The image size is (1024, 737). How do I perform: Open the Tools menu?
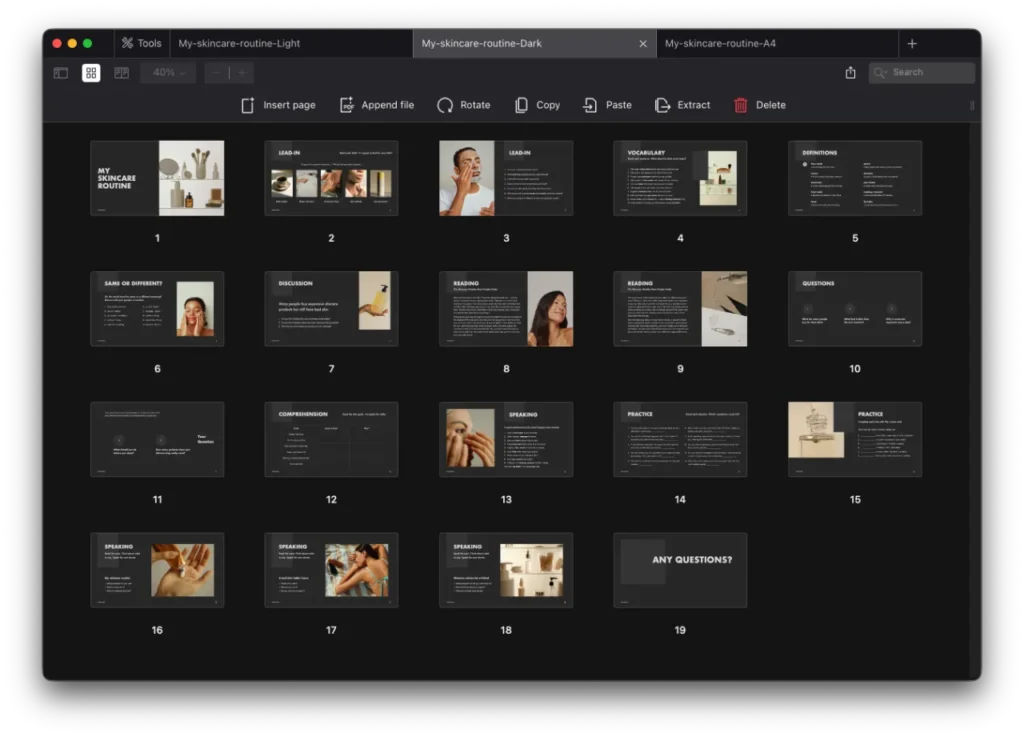point(141,43)
